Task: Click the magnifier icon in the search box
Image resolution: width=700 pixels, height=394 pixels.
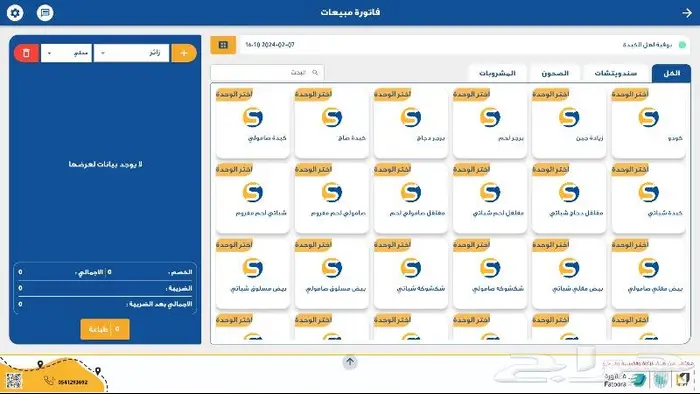Action: [315, 72]
